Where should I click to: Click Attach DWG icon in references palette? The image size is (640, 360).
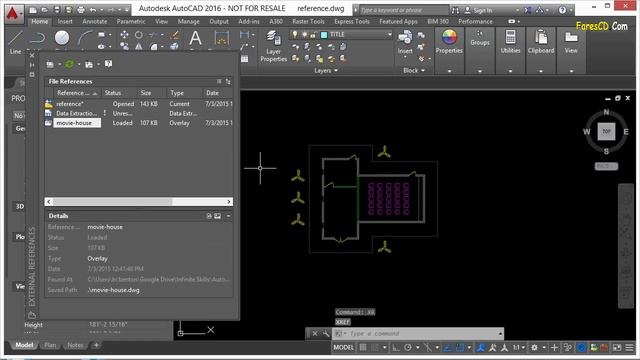tap(50, 64)
